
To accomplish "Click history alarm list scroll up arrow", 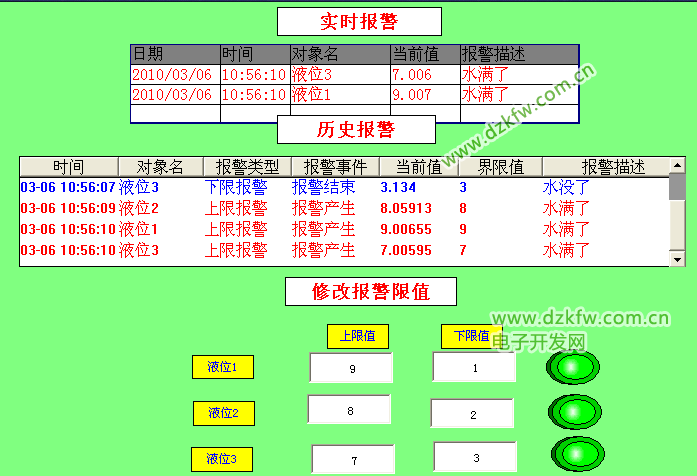I will [x=677, y=165].
